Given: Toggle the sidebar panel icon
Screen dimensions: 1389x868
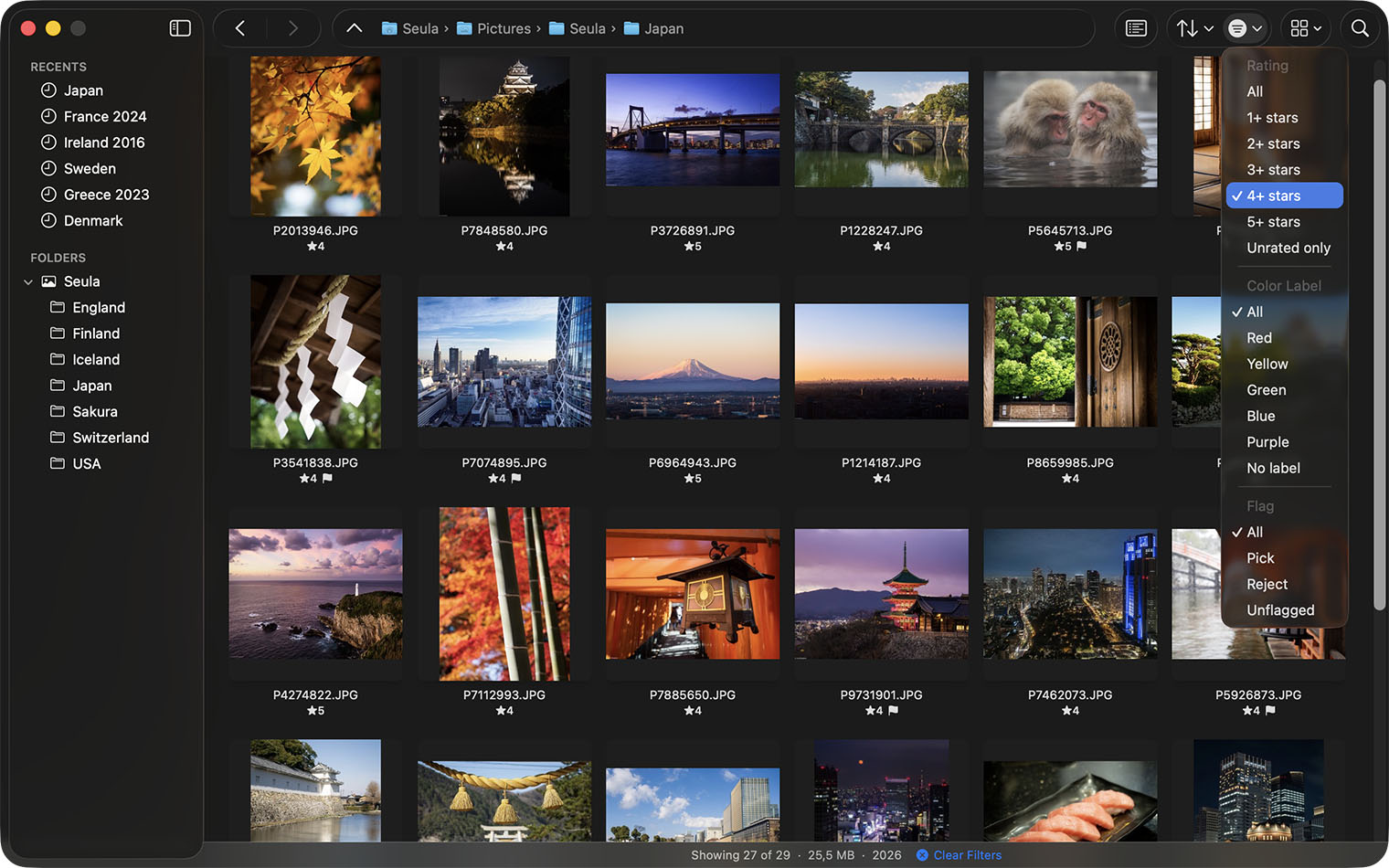Looking at the screenshot, I should click(x=180, y=28).
